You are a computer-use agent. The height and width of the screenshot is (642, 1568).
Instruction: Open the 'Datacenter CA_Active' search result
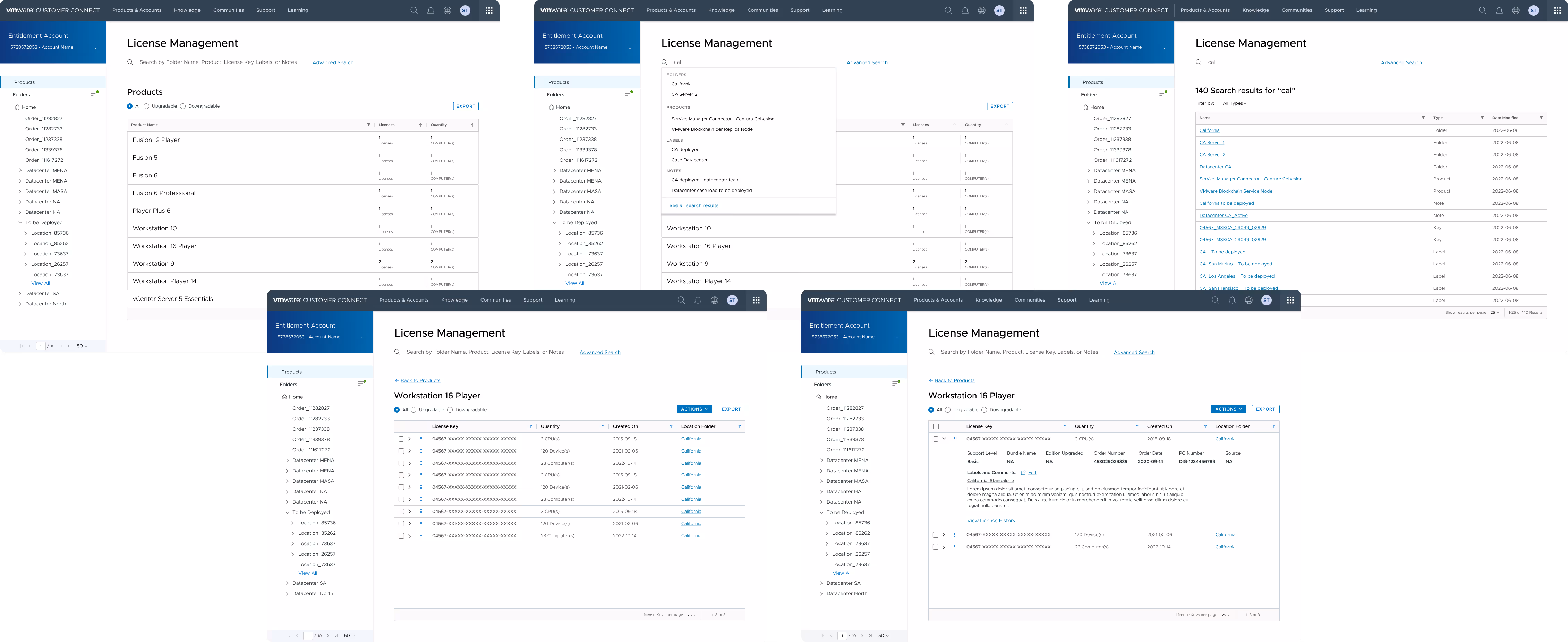1223,216
